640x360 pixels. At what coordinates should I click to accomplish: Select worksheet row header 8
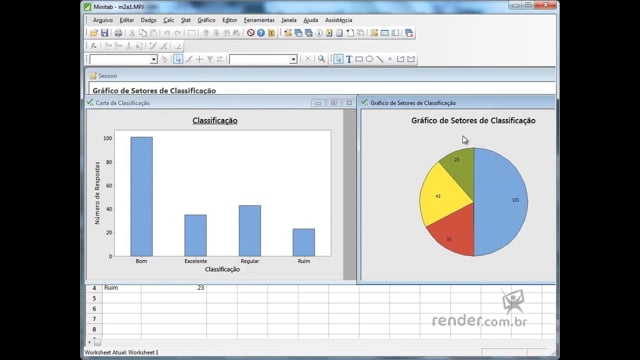[x=94, y=329]
